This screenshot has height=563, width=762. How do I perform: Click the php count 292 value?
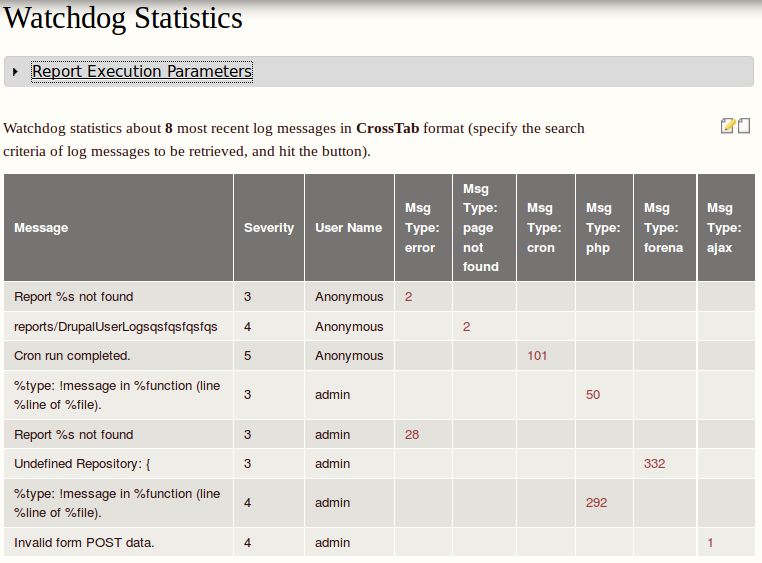596,502
